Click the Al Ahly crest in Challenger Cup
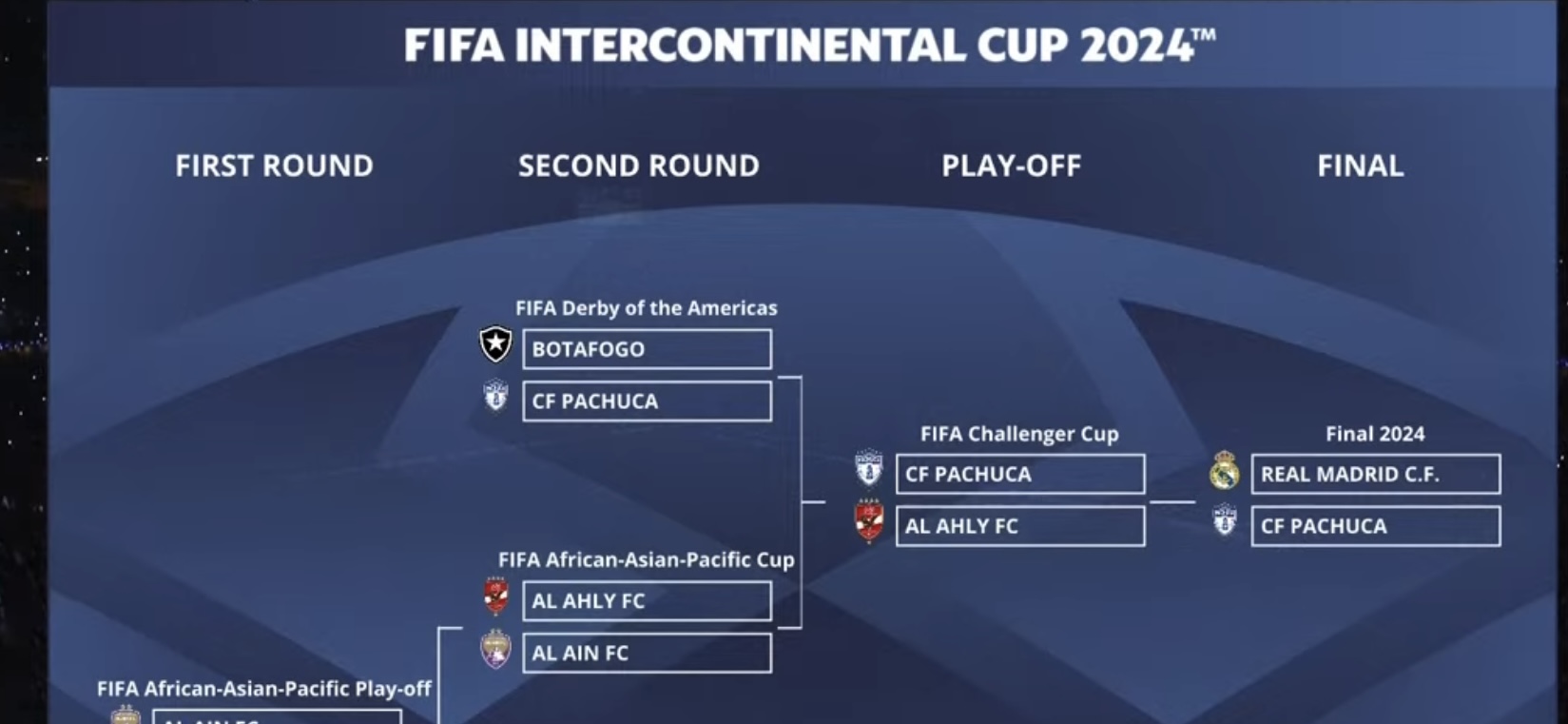Screen dimensions: 1568x724 [x=869, y=520]
